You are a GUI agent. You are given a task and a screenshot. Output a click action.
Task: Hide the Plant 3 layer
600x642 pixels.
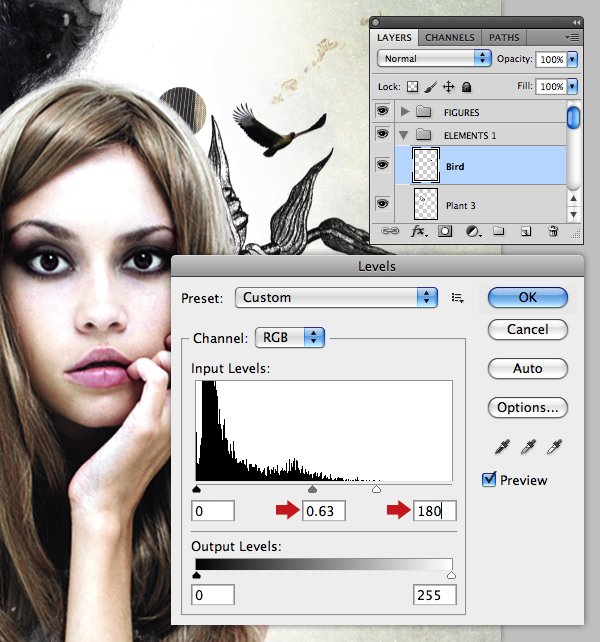[383, 203]
